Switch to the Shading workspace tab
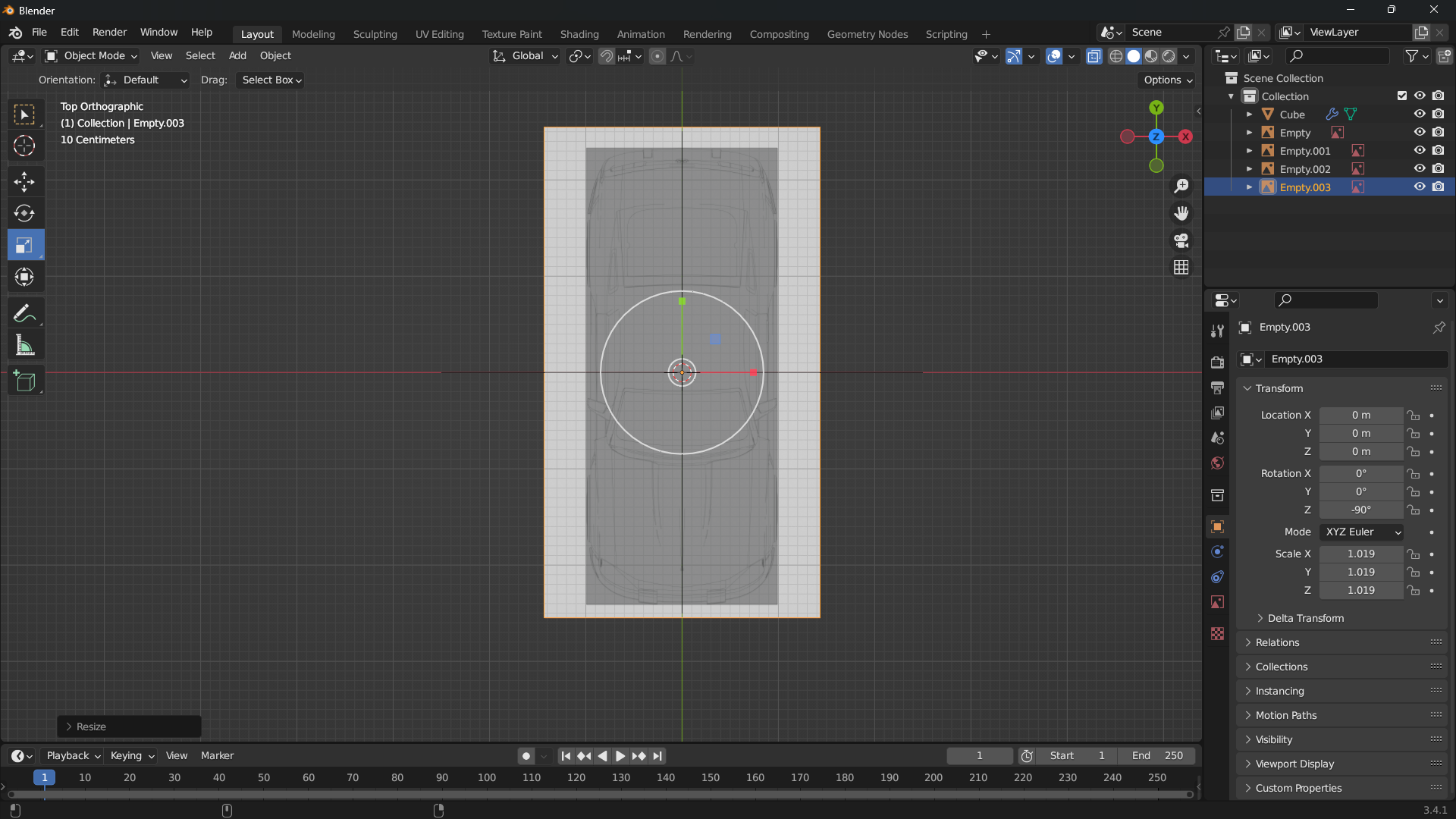Viewport: 1456px width, 819px height. (579, 34)
